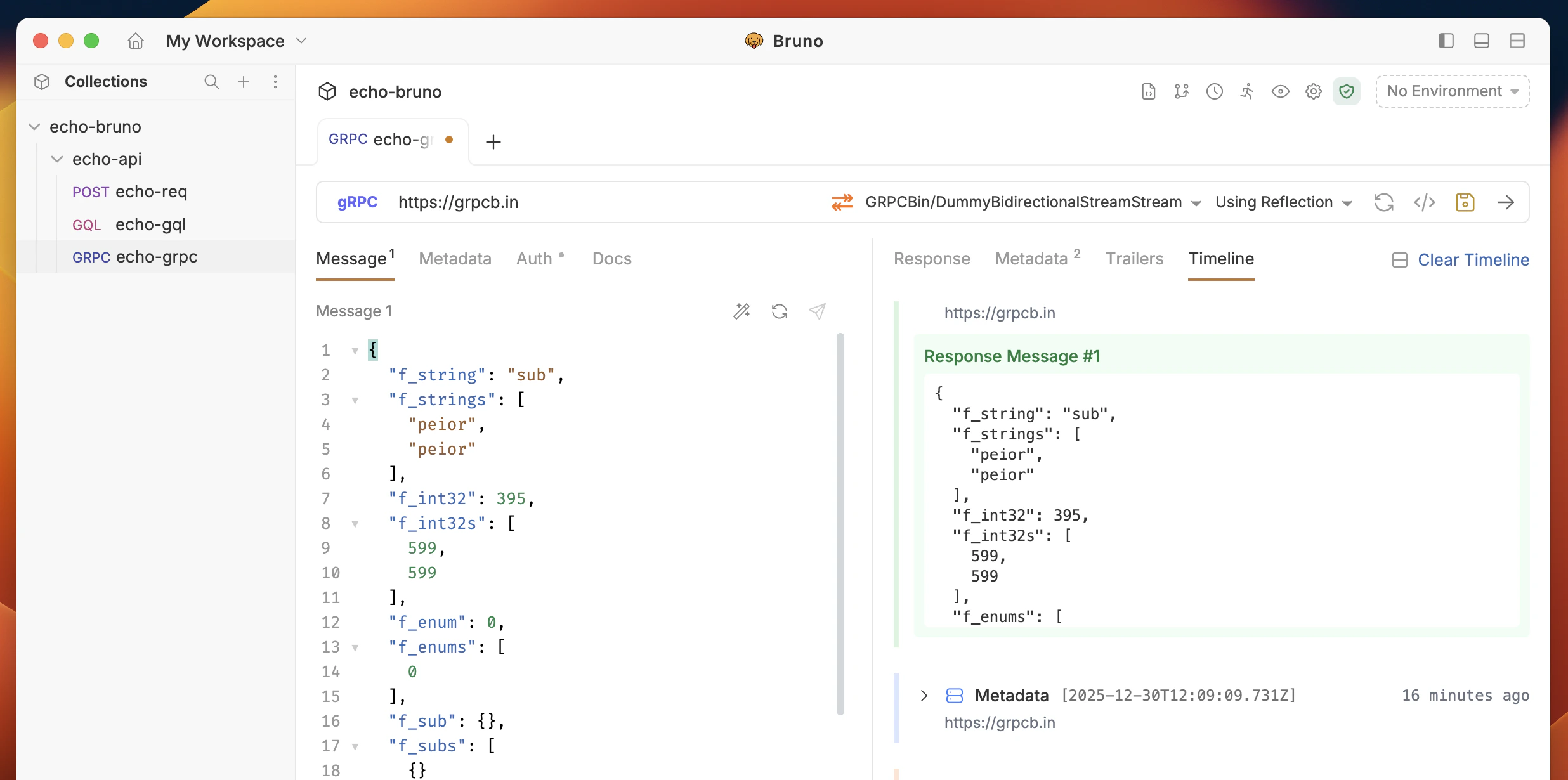Toggle the eye variables viewer icon
The image size is (1568, 780).
click(x=1280, y=91)
